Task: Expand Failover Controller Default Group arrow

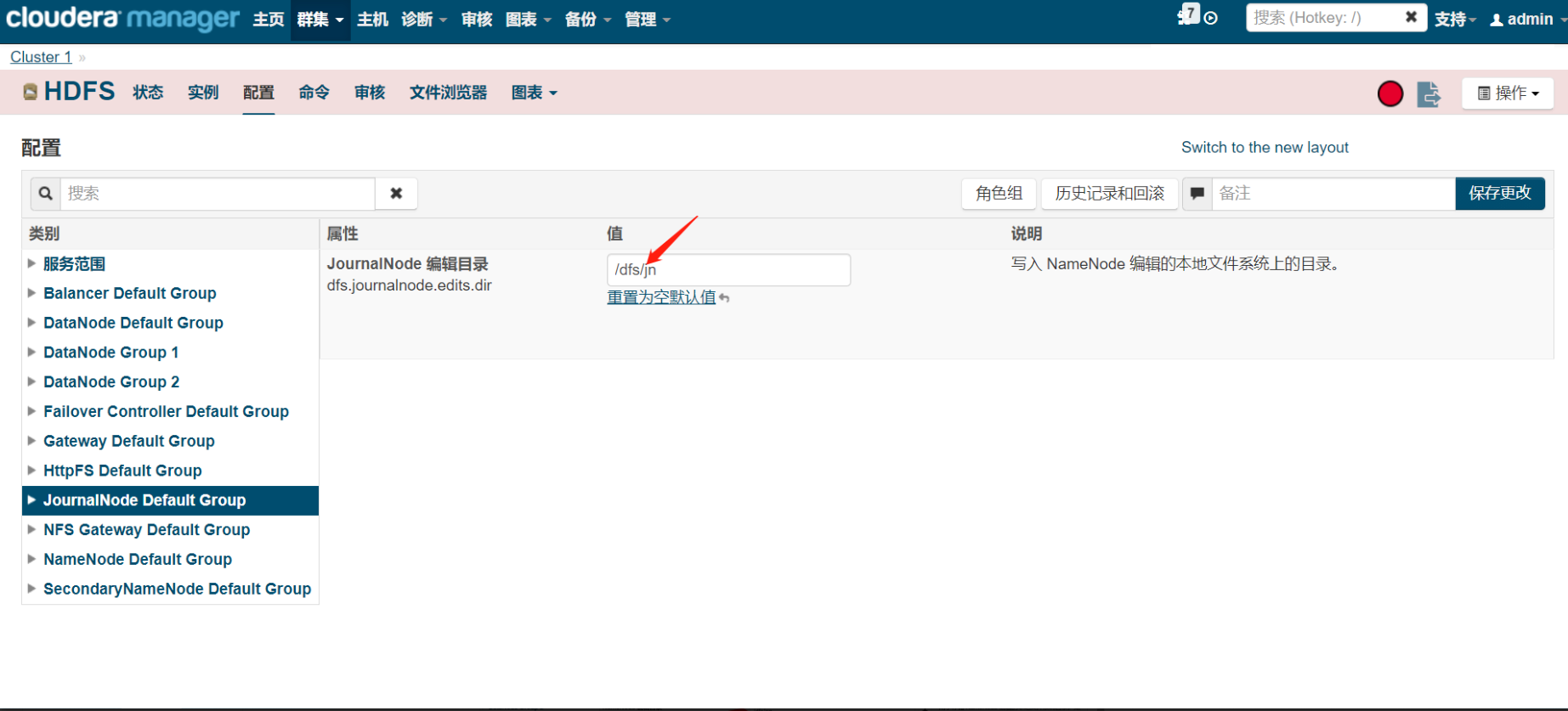Action: click(x=31, y=411)
